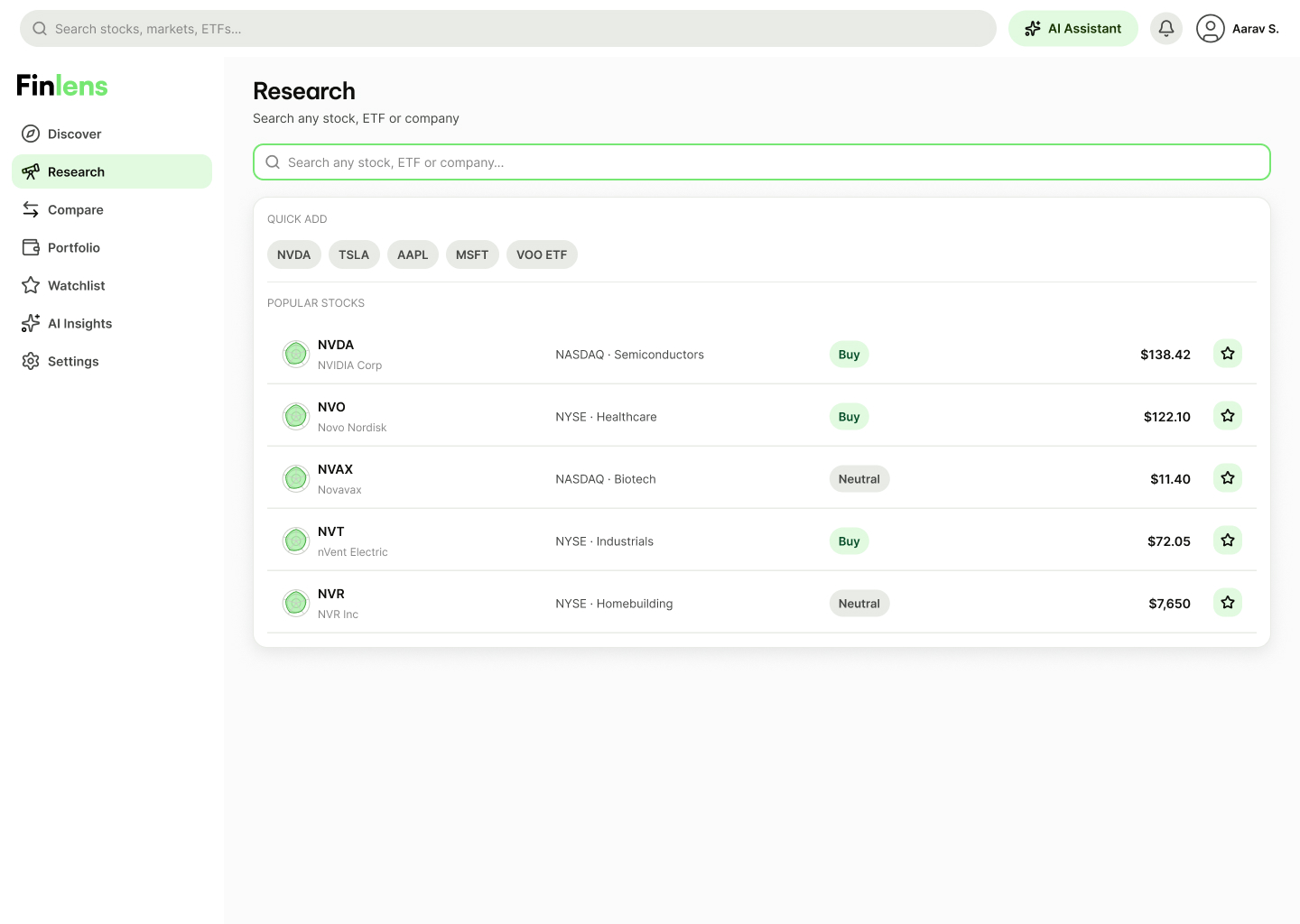Click the Neutral badge on NVR row
Viewport: 1300px width, 924px height.
pyautogui.click(x=859, y=604)
